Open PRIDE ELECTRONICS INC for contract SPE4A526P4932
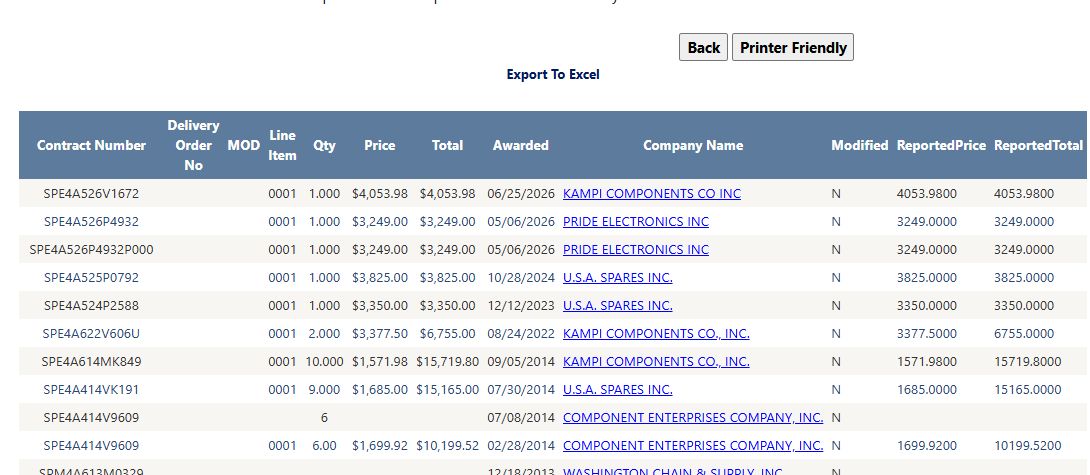1090x475 pixels. [x=635, y=221]
